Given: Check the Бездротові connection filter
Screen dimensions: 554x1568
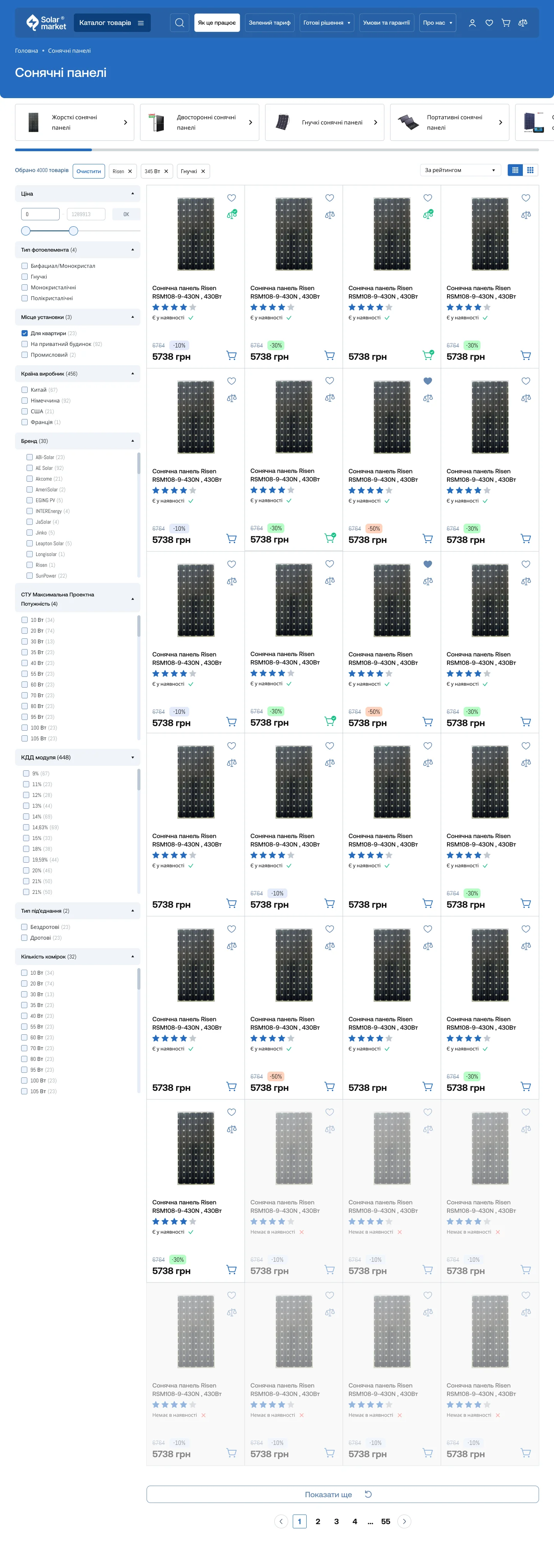Looking at the screenshot, I should click(x=24, y=927).
